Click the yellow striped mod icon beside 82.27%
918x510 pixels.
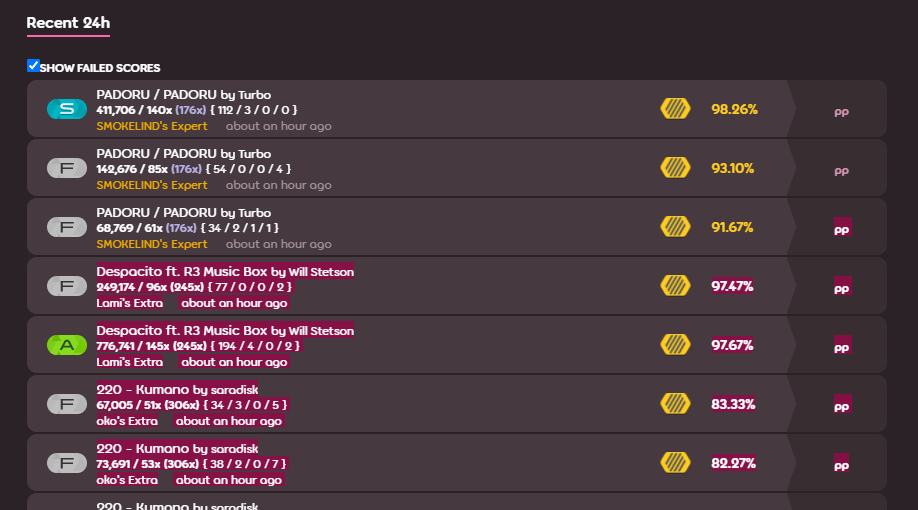[x=675, y=463]
